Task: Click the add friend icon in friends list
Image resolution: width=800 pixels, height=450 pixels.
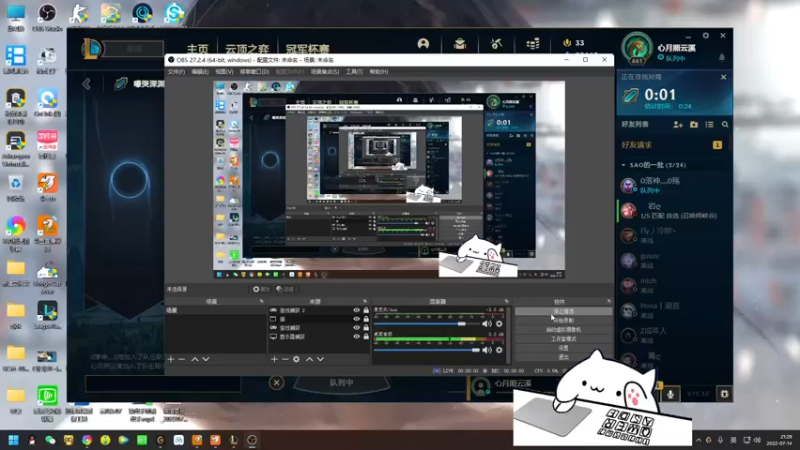Action: [678, 124]
